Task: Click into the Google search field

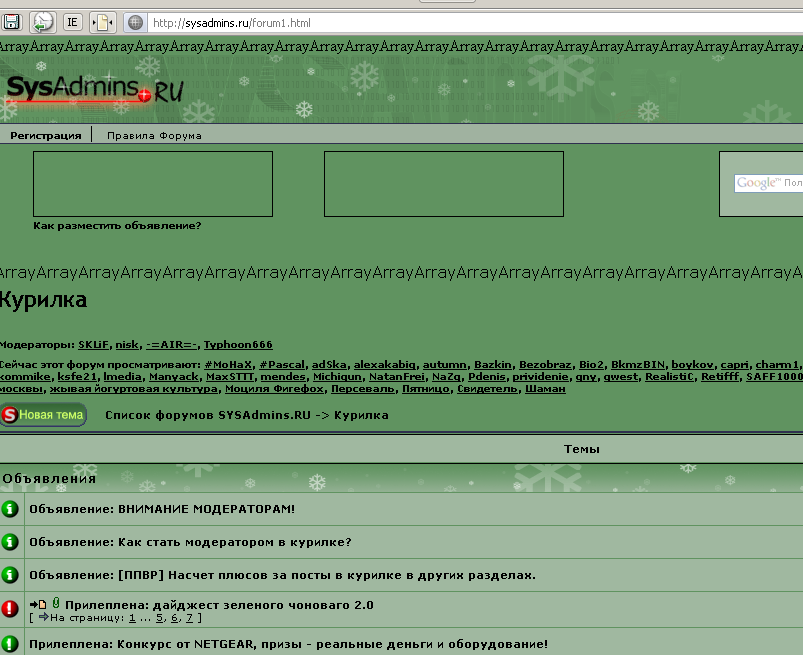Action: (x=769, y=183)
